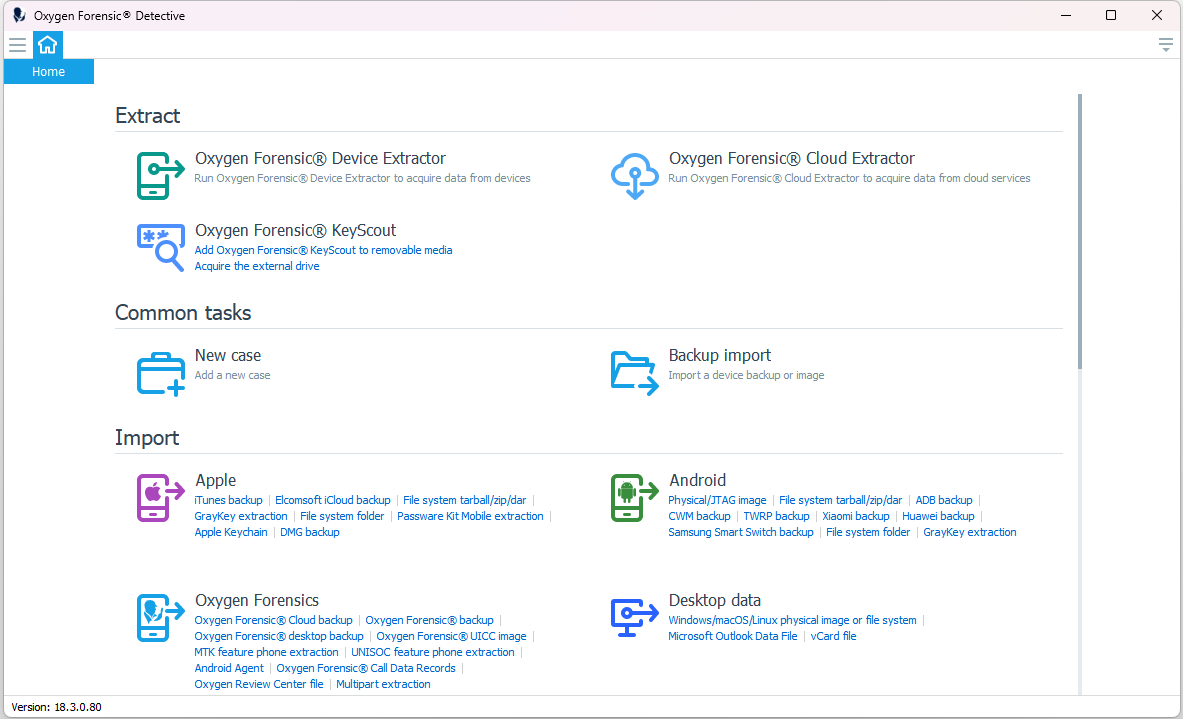Click the Apple section heading

click(x=215, y=481)
